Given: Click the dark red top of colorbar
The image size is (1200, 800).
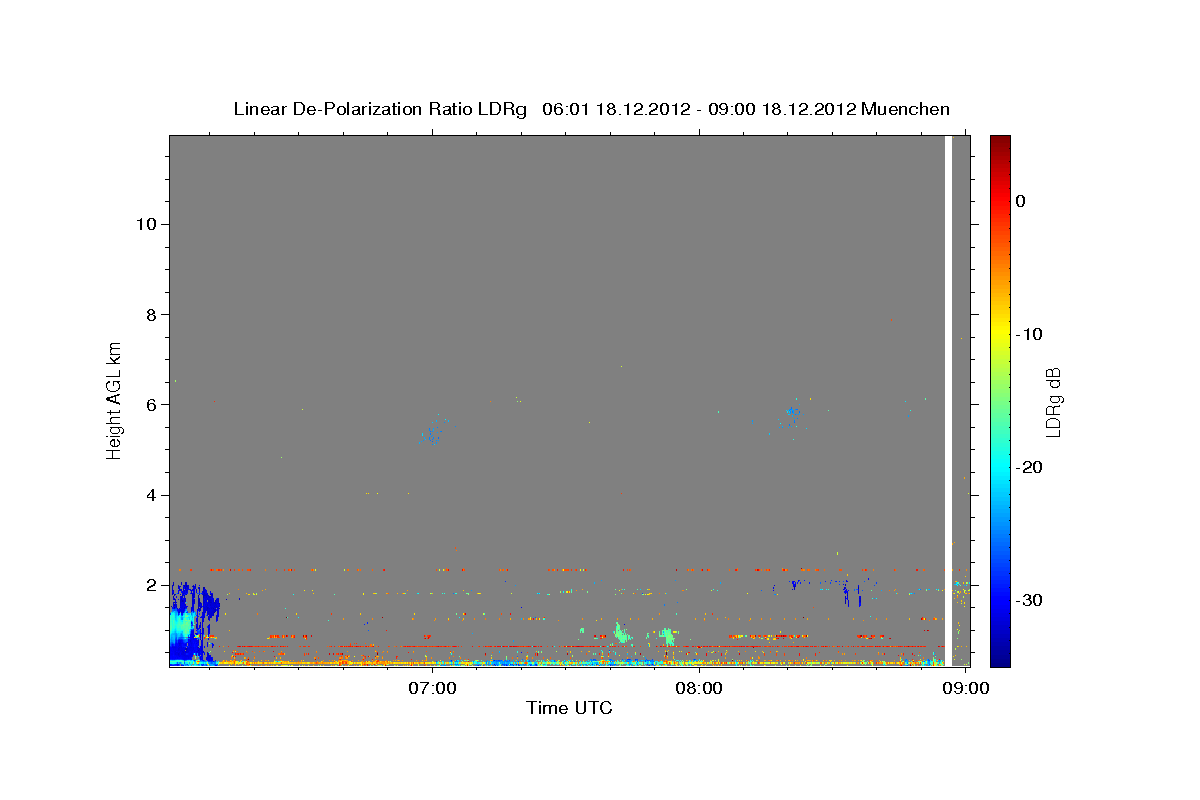Looking at the screenshot, I should pyautogui.click(x=1000, y=145).
